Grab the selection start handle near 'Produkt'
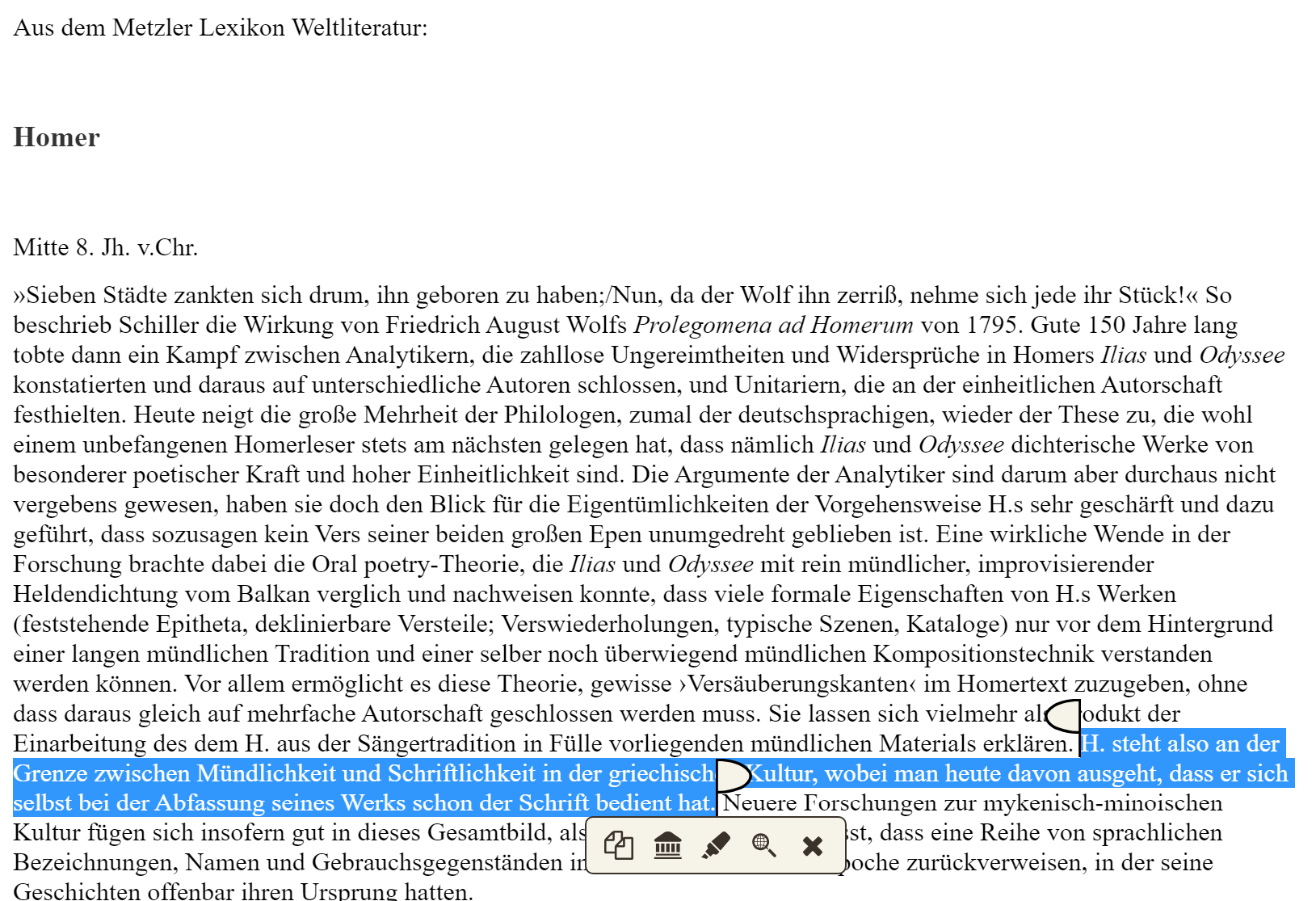The image size is (1316, 901). click(x=1062, y=716)
